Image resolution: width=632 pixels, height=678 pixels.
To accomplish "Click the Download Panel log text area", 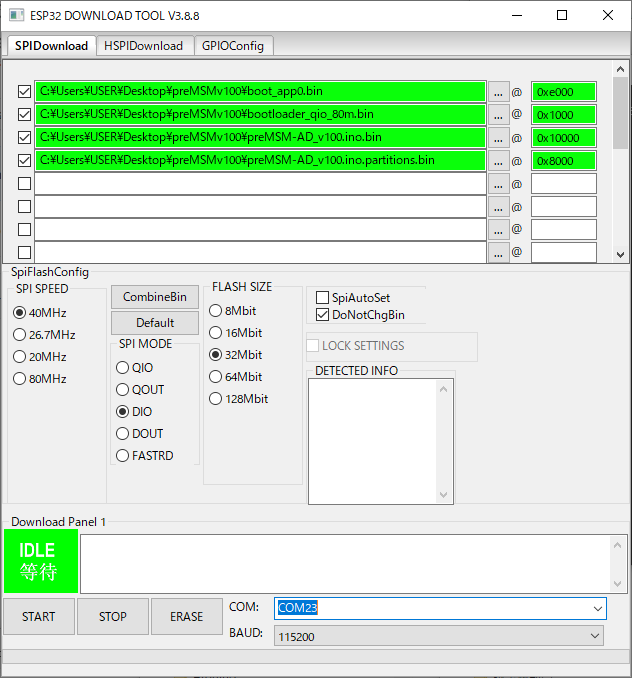I will 345,564.
